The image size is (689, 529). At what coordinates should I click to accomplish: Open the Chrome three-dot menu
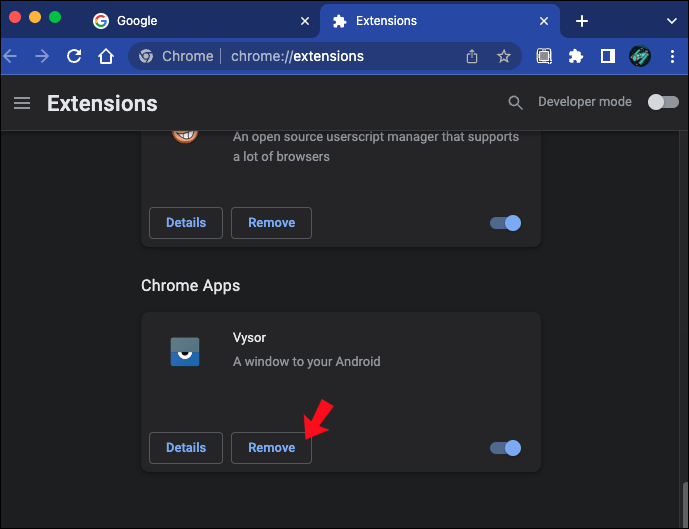click(x=672, y=56)
